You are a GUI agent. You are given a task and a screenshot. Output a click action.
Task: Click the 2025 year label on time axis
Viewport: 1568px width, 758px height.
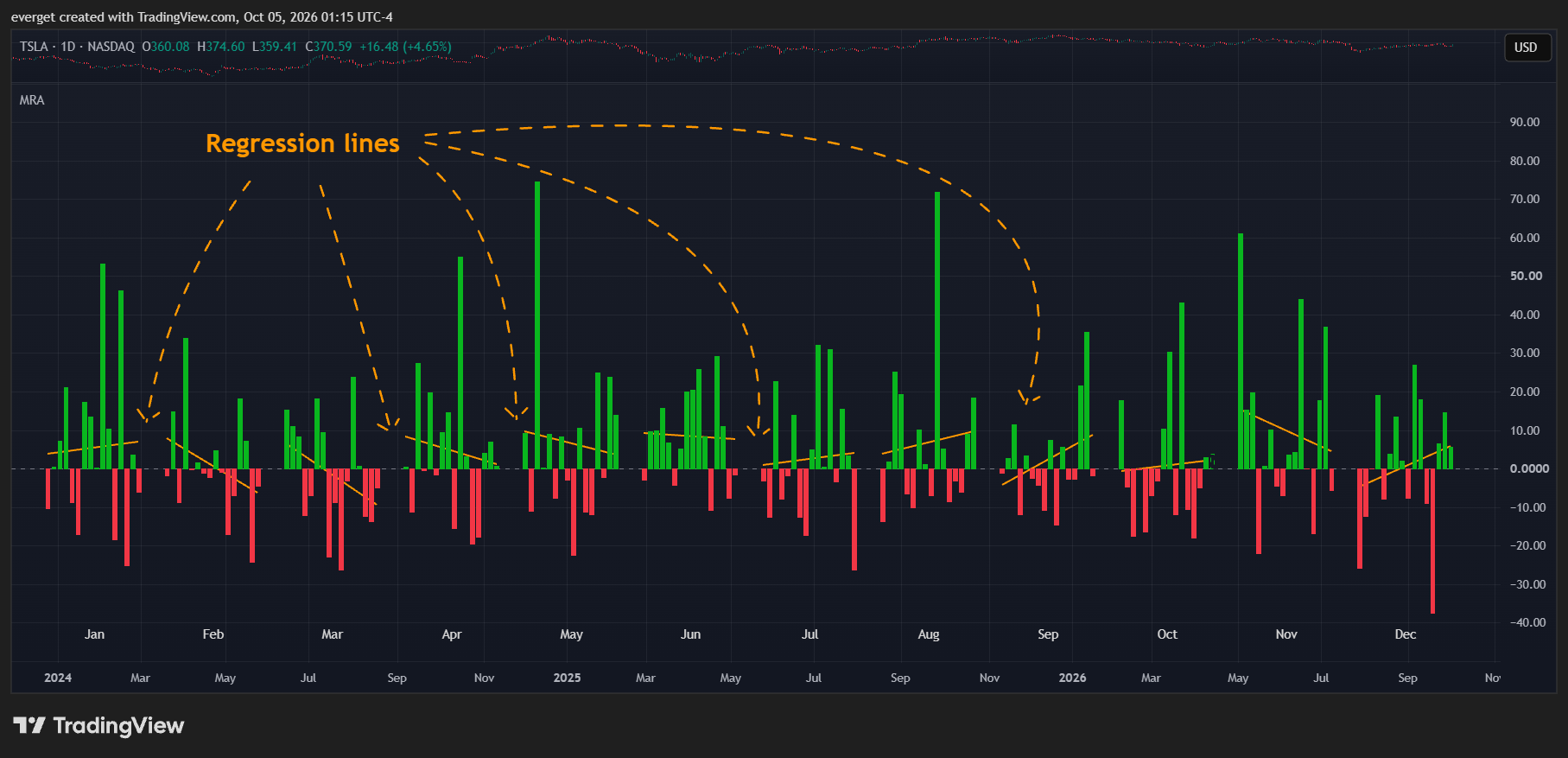click(567, 678)
